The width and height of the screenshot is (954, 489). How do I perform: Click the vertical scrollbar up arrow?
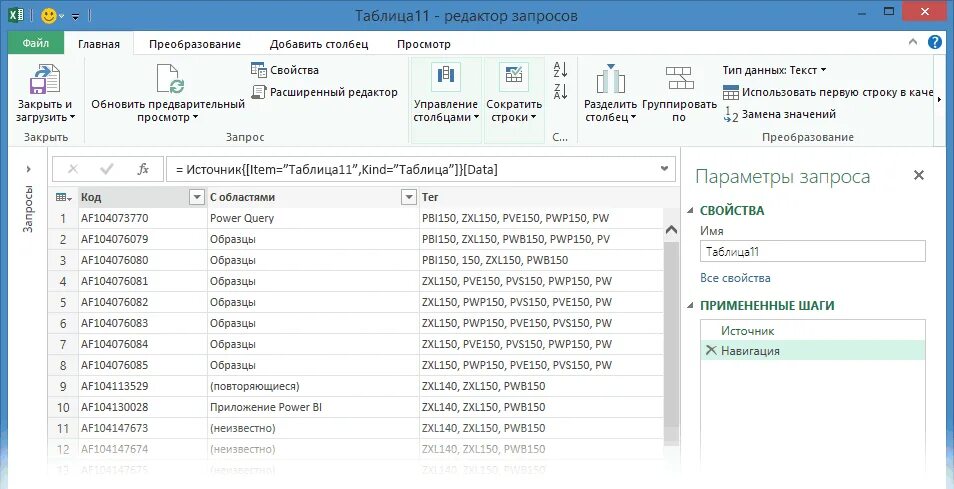[x=672, y=230]
